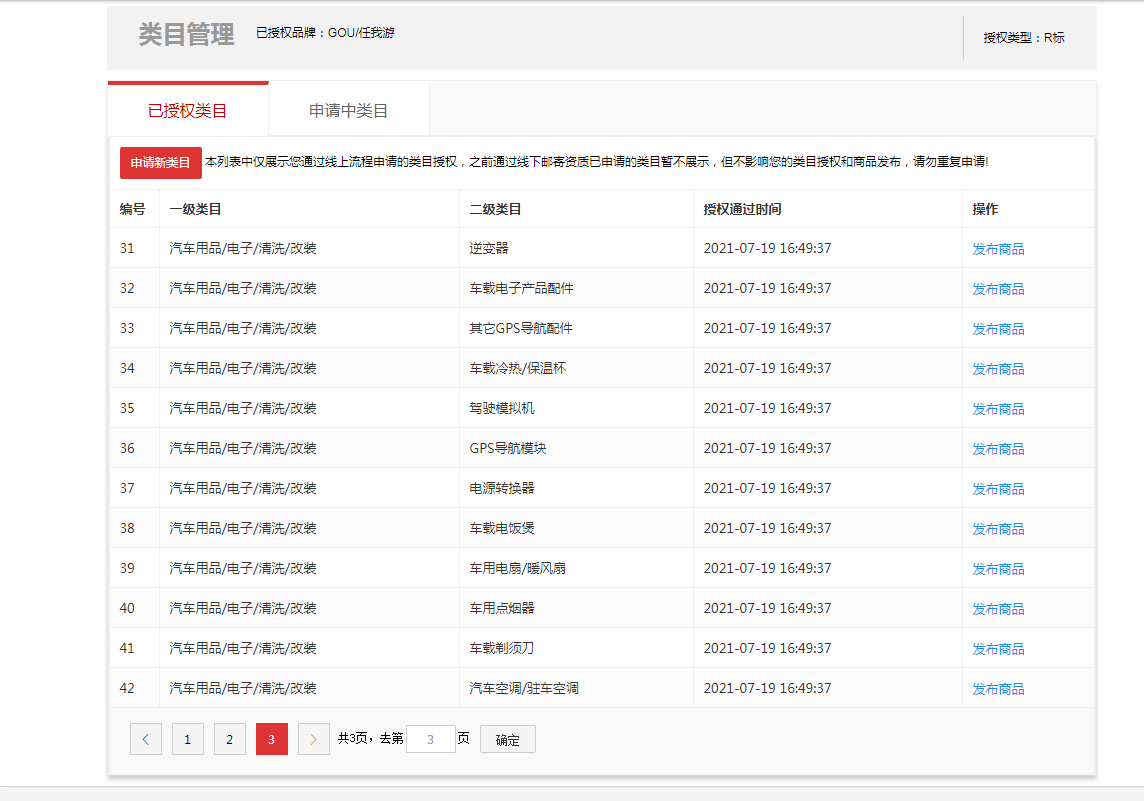
Task: Click 发布商品 for 车用点烟器
Action: 998,609
